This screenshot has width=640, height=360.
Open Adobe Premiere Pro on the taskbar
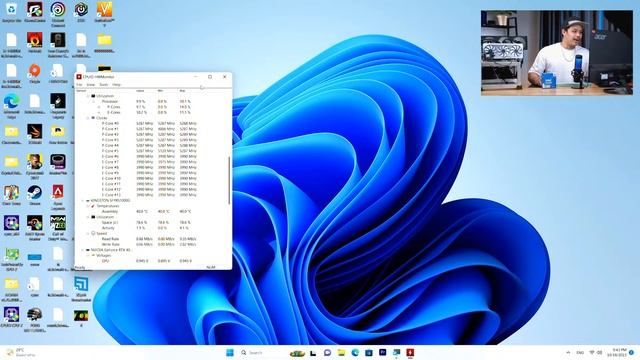point(382,352)
